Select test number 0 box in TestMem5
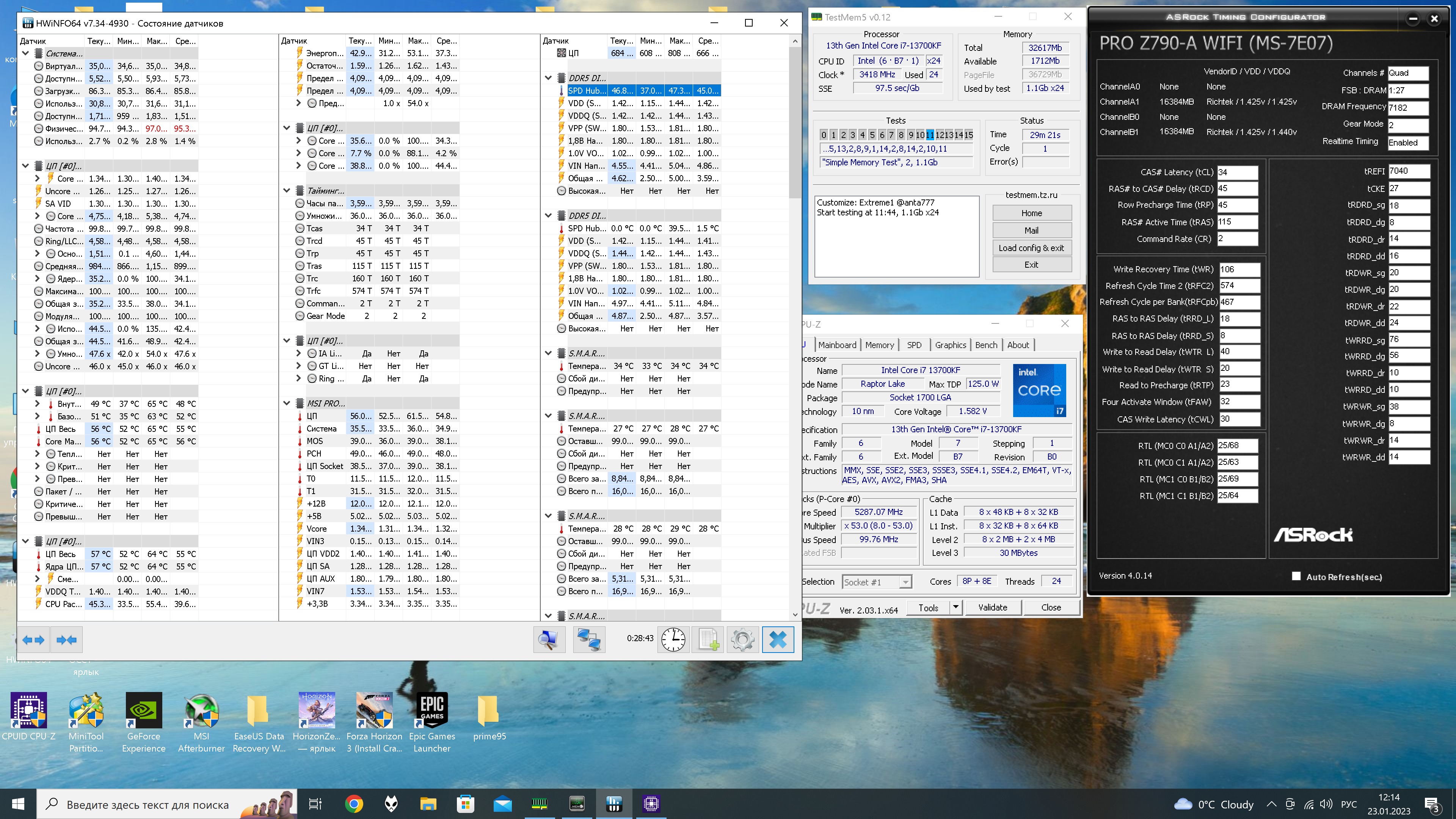The image size is (1456, 819). (824, 135)
